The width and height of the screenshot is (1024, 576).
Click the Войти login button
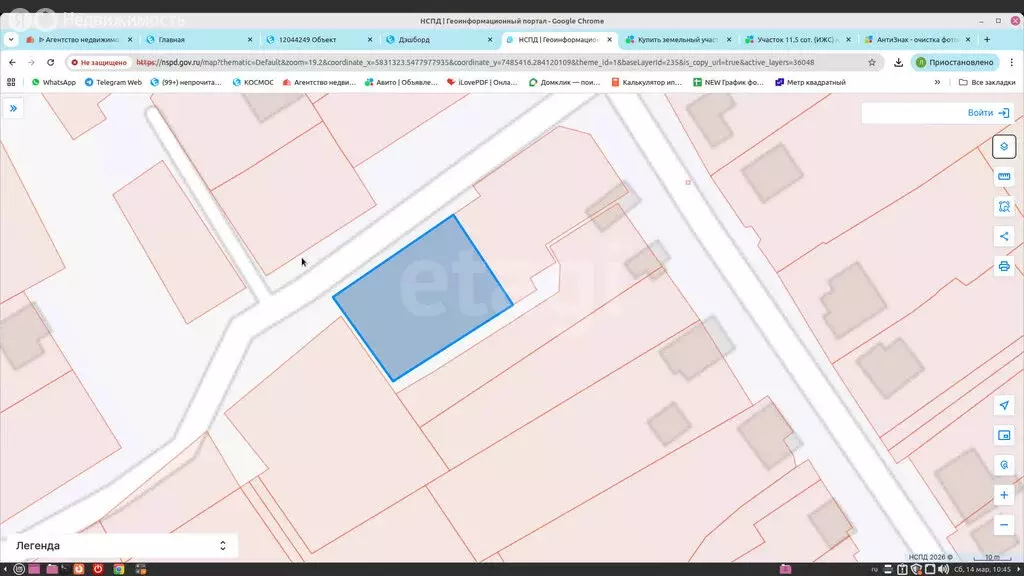[988, 113]
